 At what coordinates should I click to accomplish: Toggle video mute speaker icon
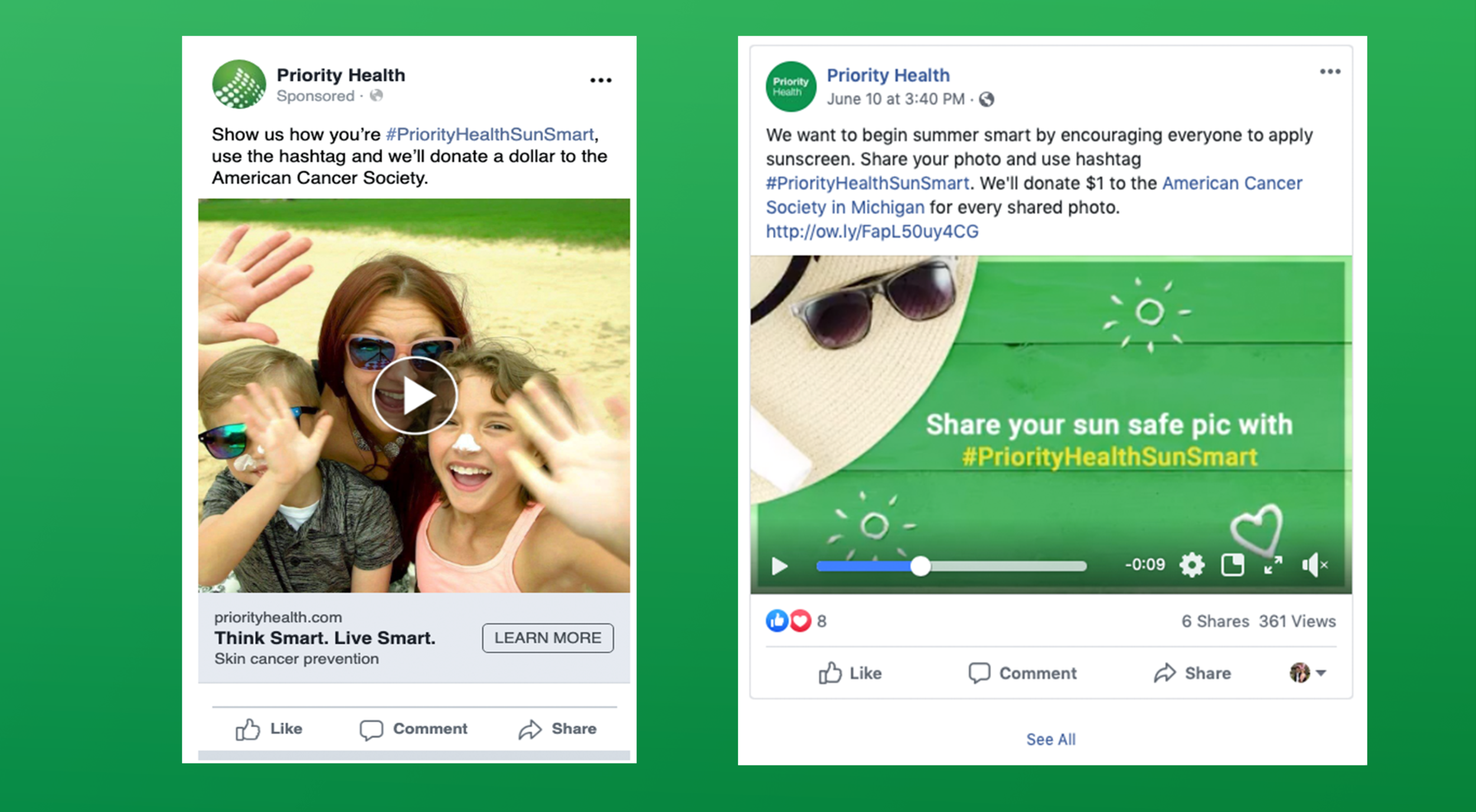(x=1314, y=565)
